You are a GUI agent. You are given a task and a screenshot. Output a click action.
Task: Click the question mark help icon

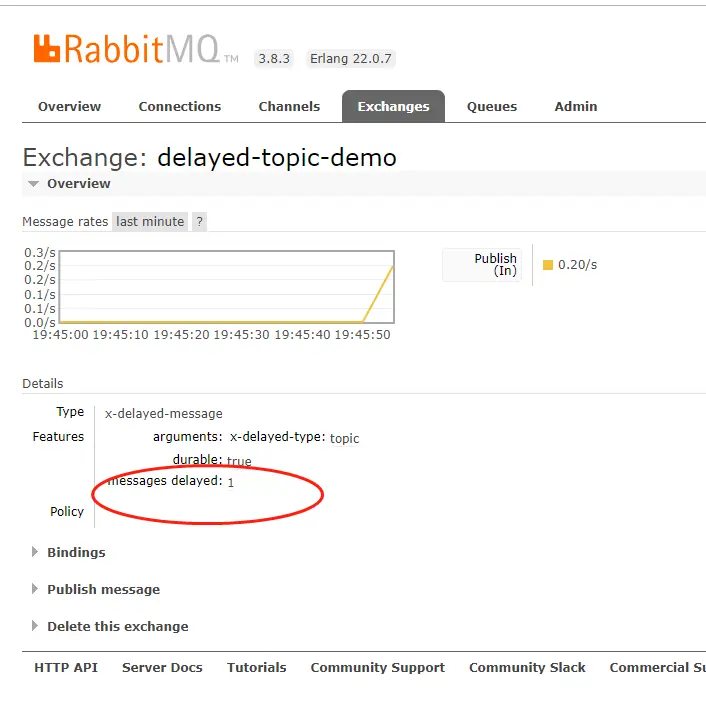[199, 222]
